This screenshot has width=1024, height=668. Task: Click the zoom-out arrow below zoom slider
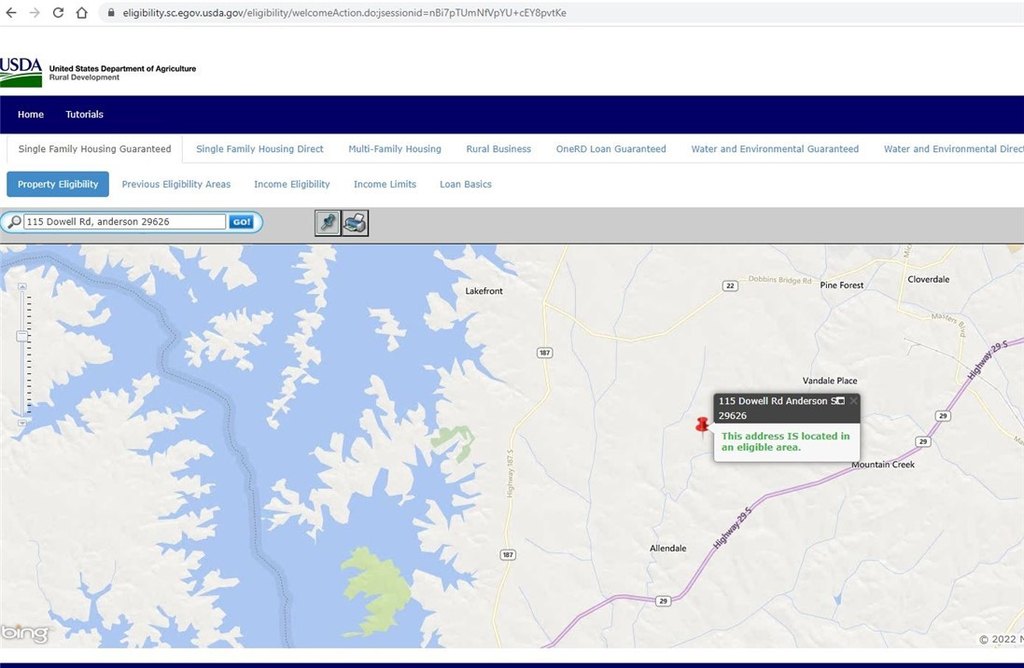tap(22, 422)
